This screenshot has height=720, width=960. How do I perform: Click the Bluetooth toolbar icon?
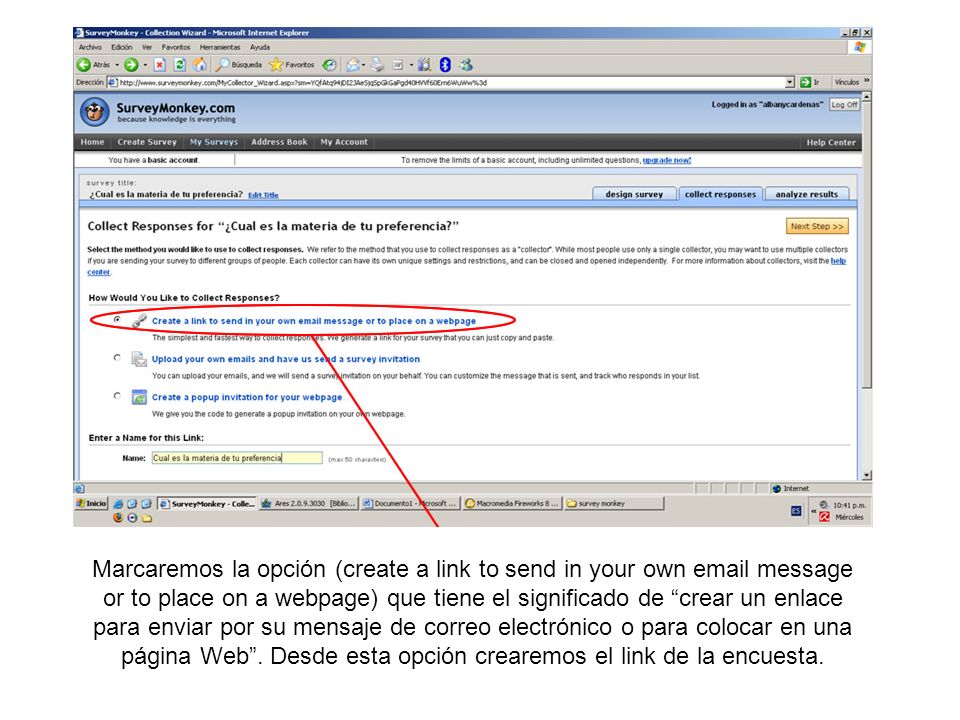pyautogui.click(x=445, y=64)
